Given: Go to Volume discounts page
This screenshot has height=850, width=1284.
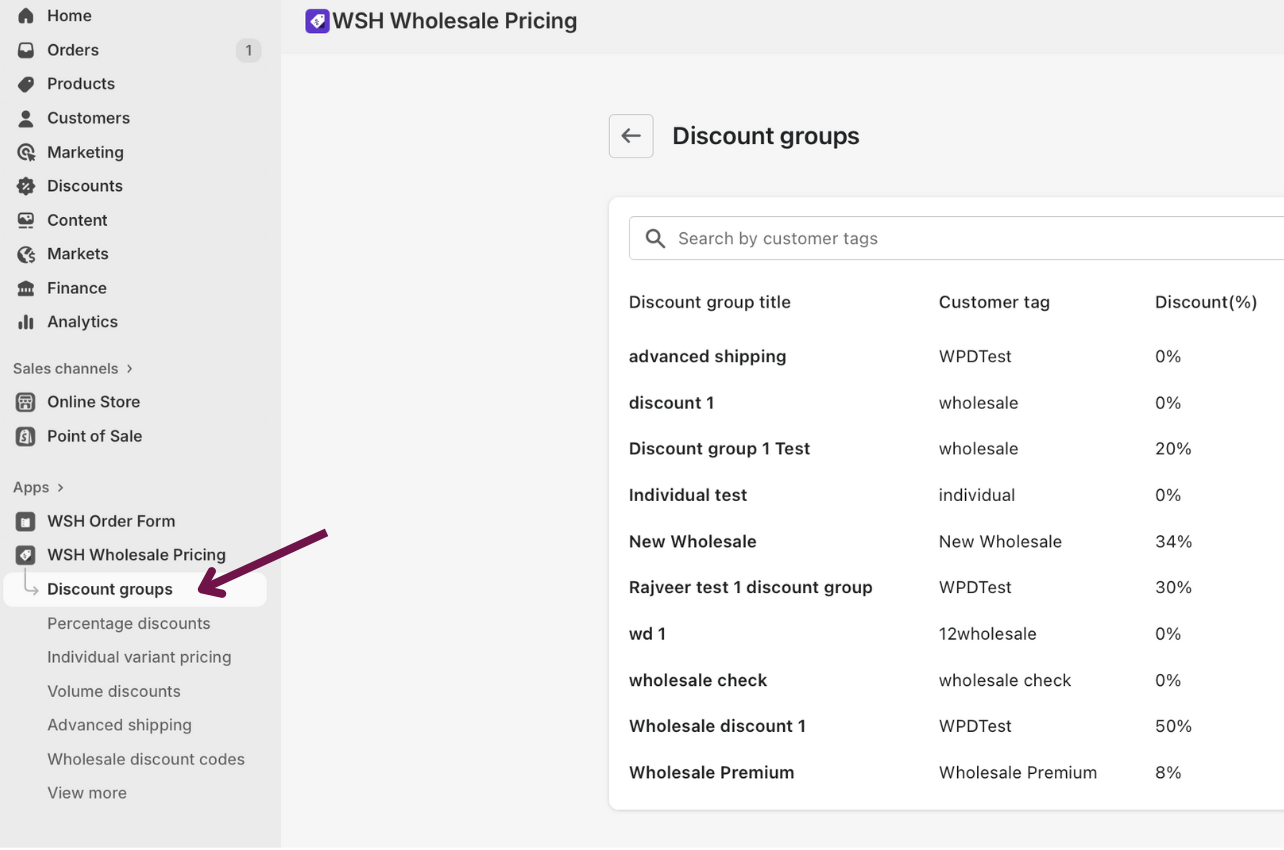Looking at the screenshot, I should [x=114, y=691].
